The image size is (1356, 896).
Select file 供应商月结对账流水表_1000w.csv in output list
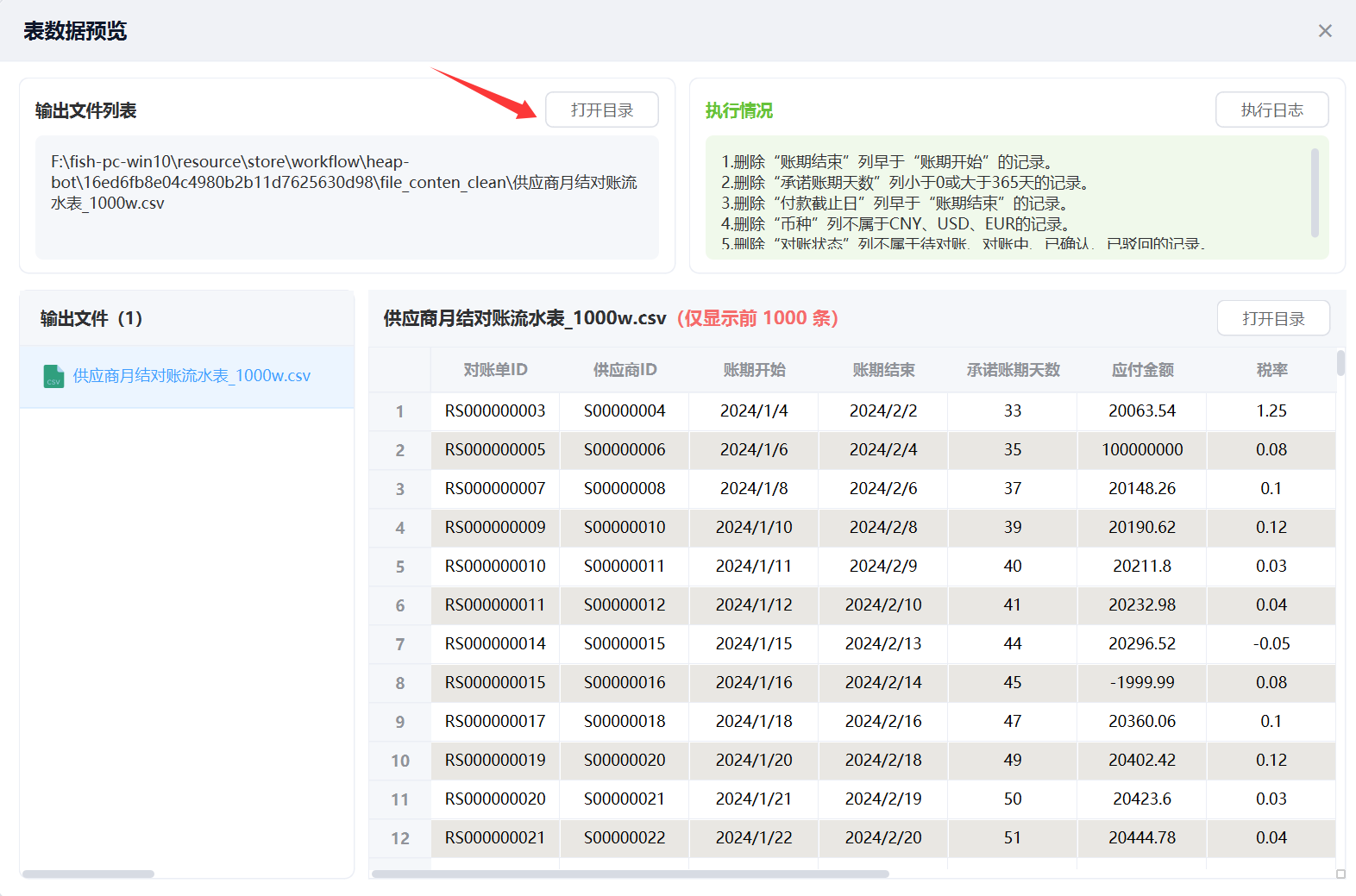click(191, 376)
